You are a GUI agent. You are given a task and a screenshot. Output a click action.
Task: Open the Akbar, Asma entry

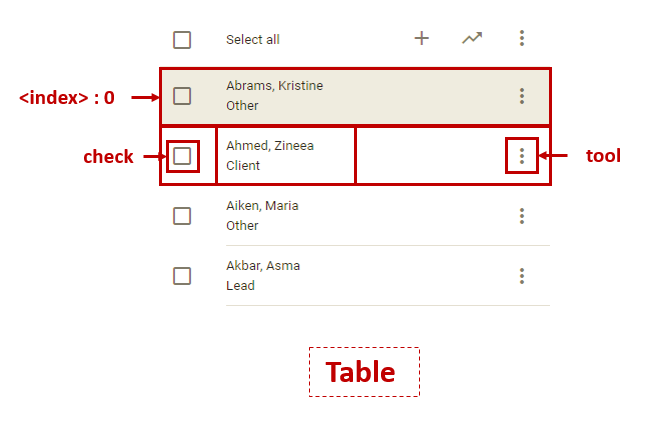coord(263,266)
